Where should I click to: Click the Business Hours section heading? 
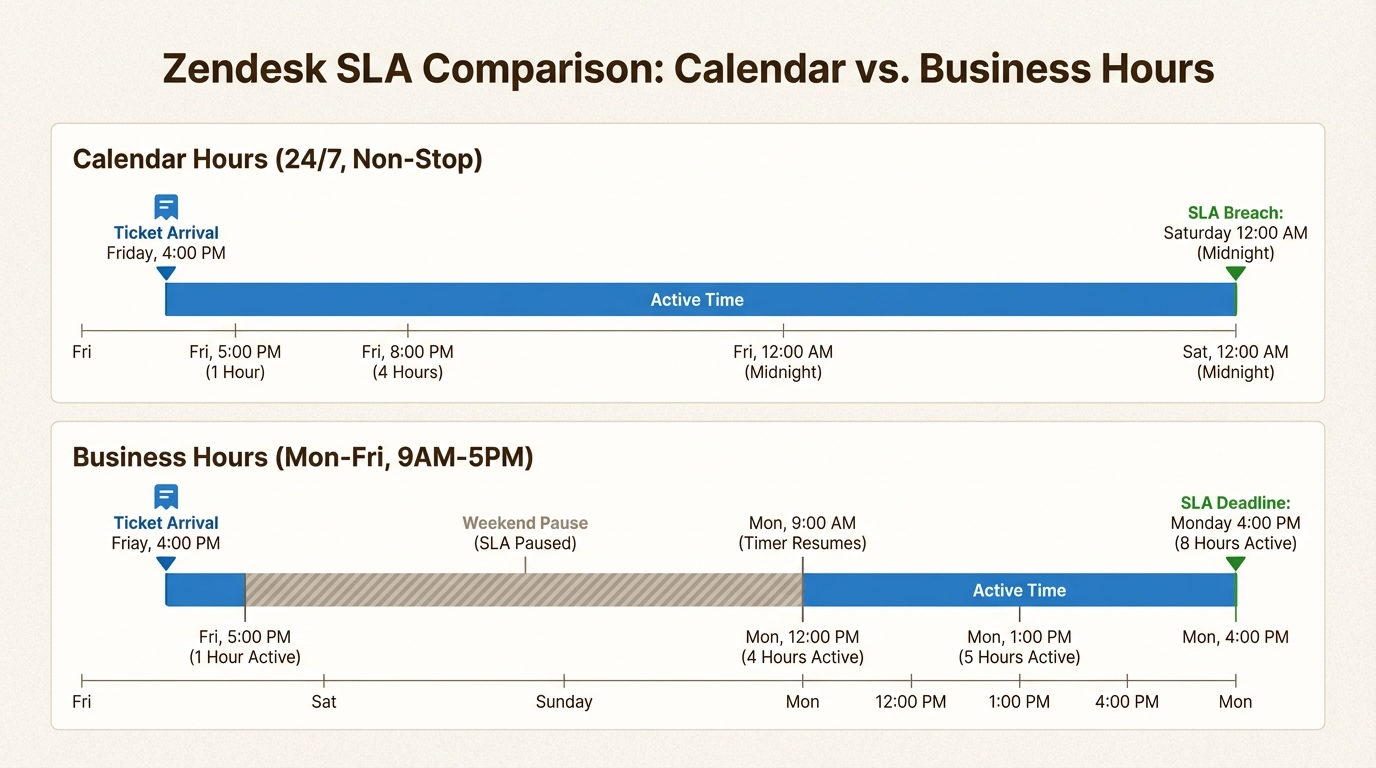[303, 457]
